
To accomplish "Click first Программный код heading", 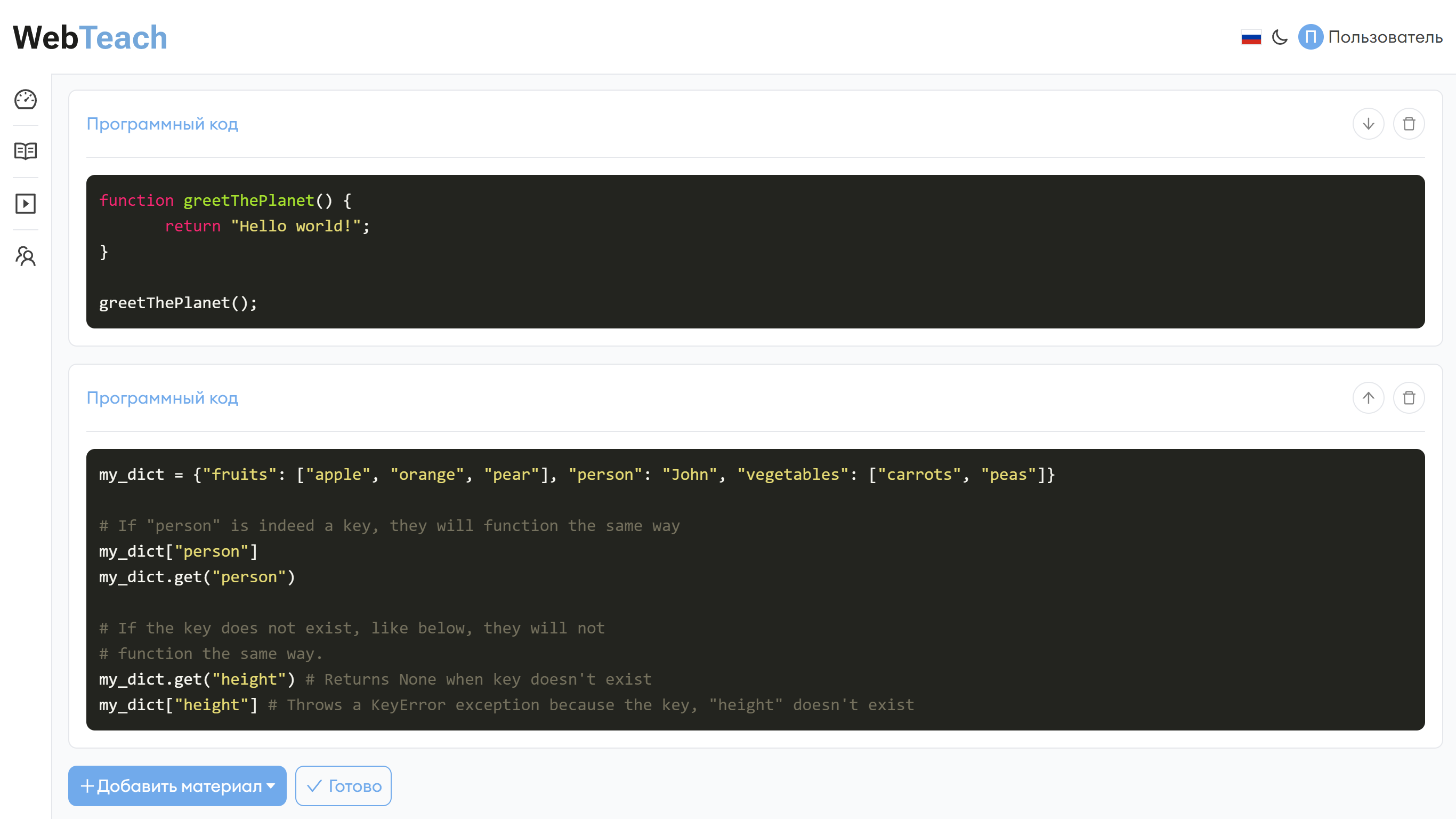I will (162, 124).
